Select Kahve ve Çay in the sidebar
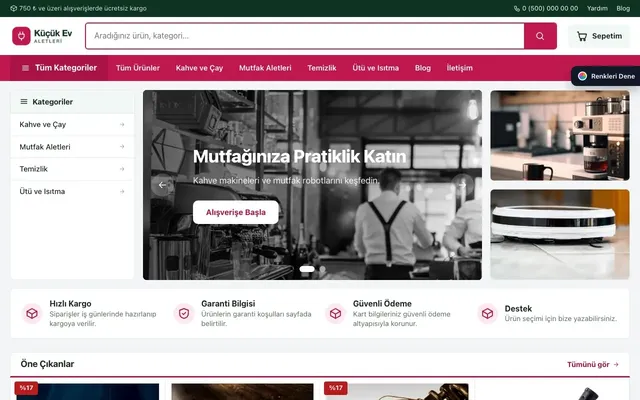 (x=72, y=124)
